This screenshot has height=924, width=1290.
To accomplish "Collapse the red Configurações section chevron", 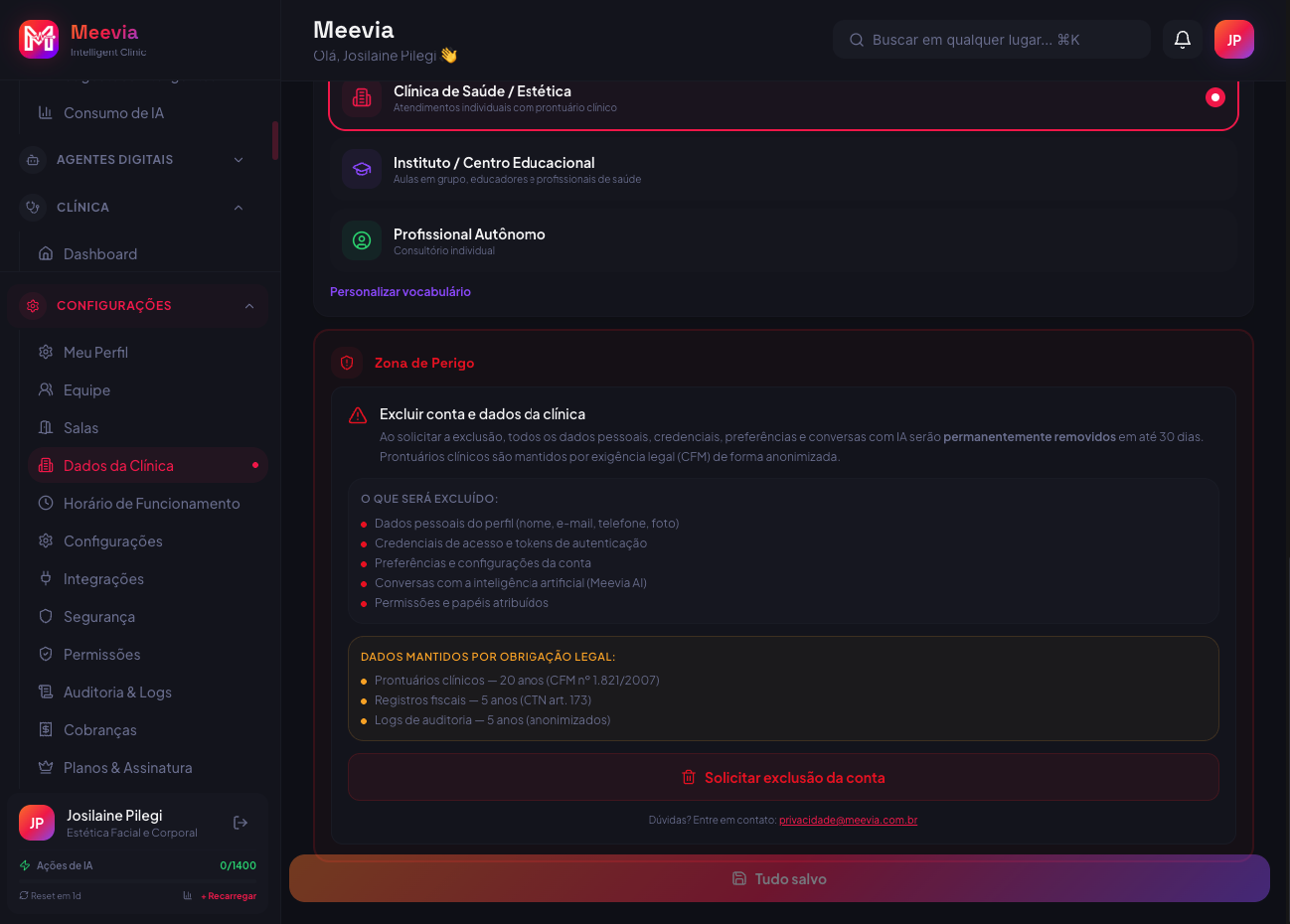I will [x=249, y=306].
